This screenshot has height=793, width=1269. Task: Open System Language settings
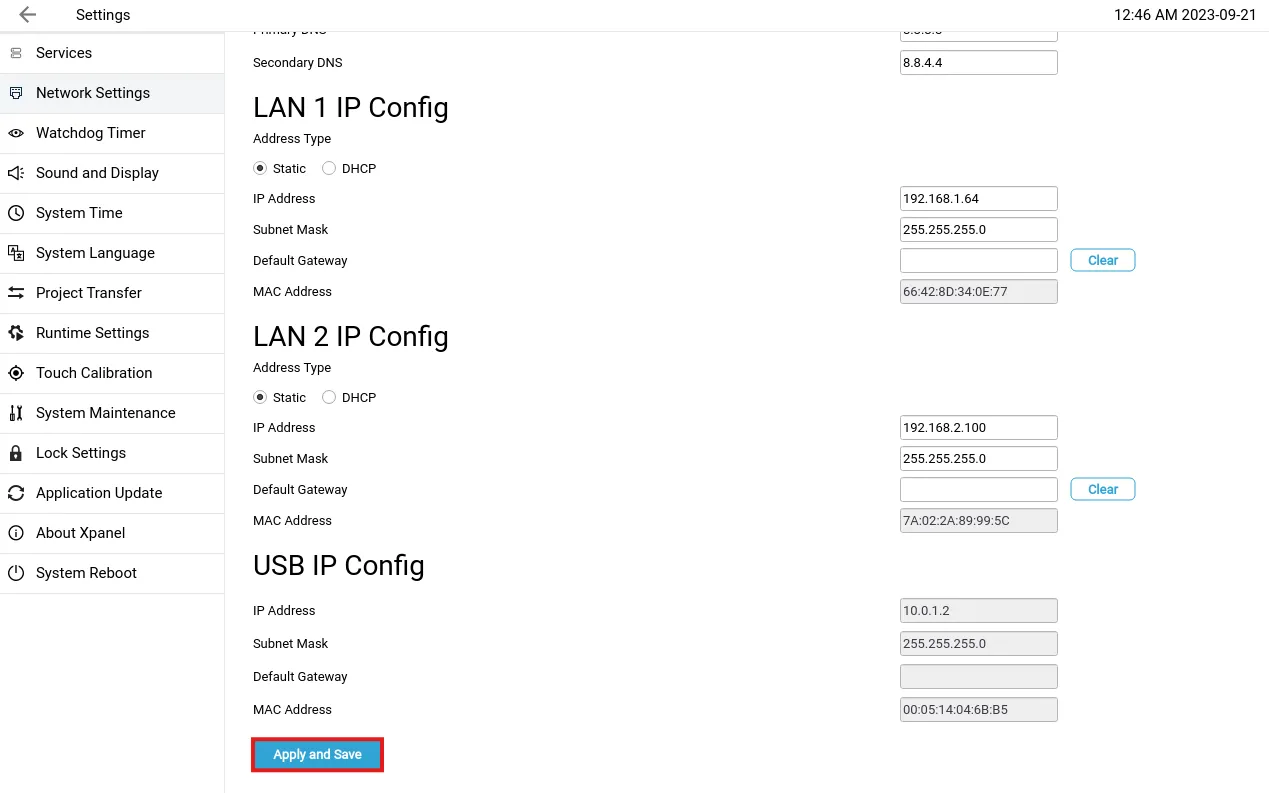click(x=95, y=253)
